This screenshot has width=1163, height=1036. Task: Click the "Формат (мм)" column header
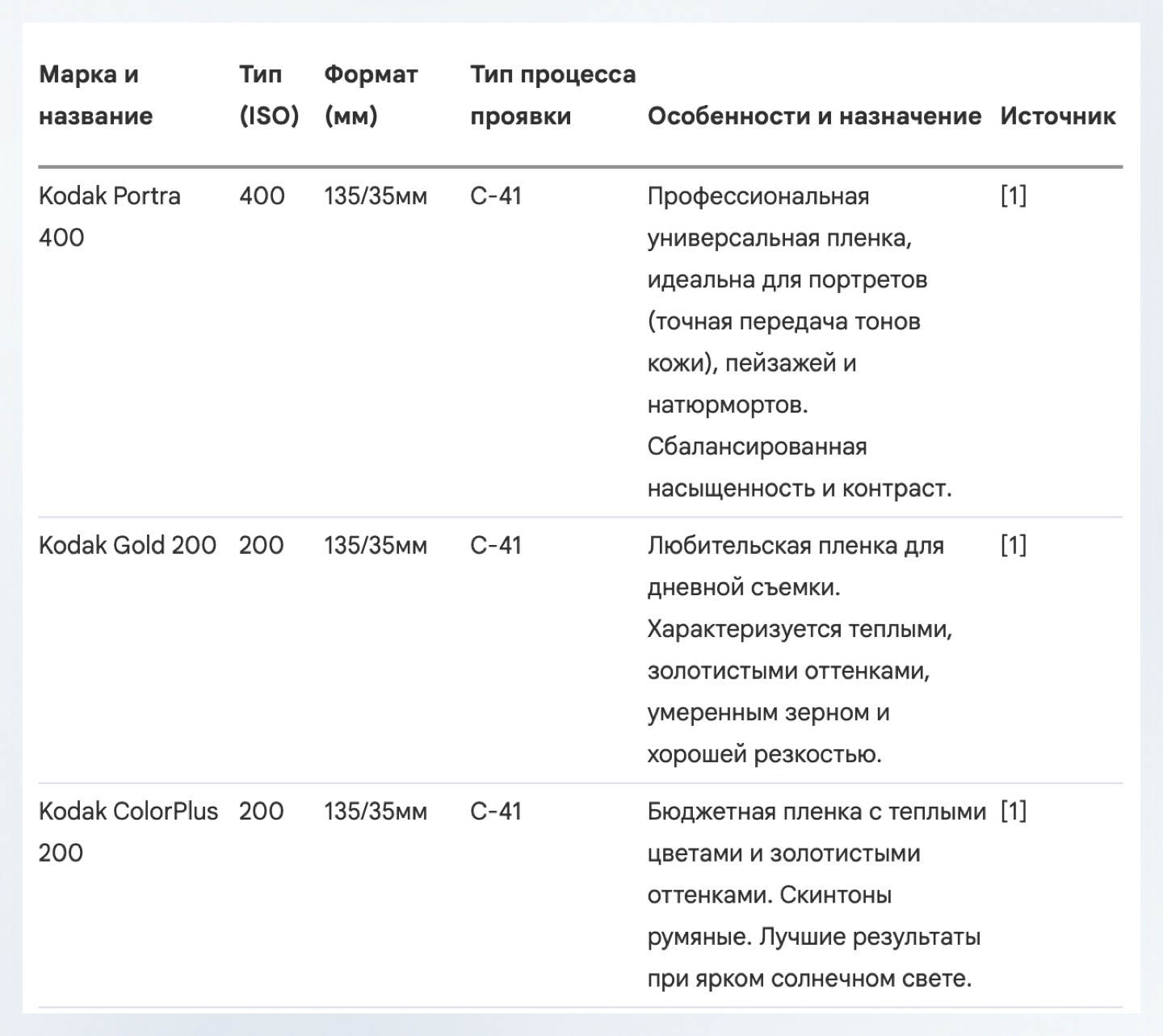point(371,95)
